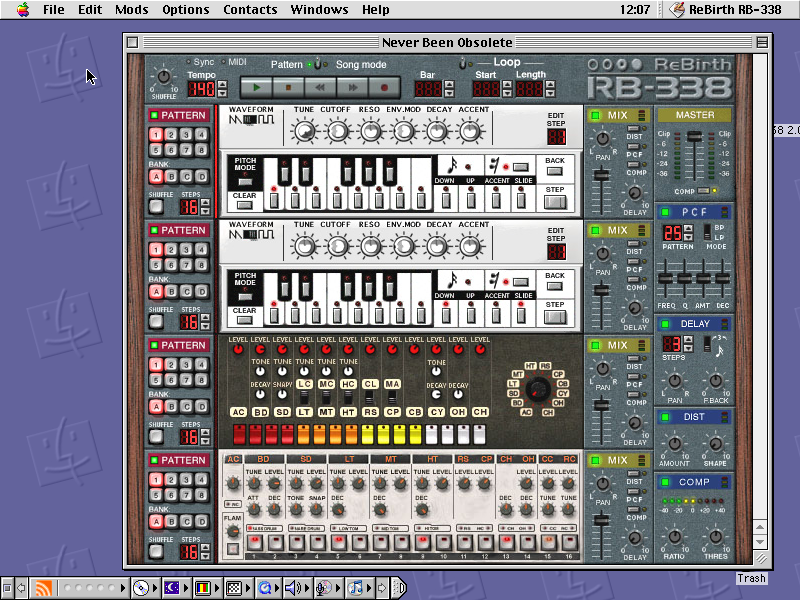Viewport: 800px width, 600px height.
Task: Click the CLEAR button on the top 303
Action: point(244,205)
